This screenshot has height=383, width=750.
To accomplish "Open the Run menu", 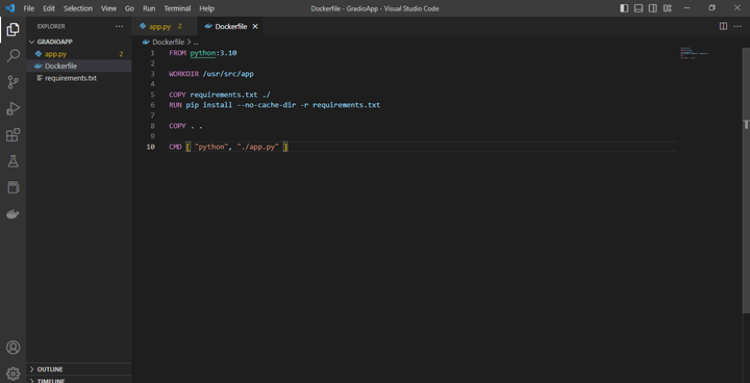I will 149,9.
